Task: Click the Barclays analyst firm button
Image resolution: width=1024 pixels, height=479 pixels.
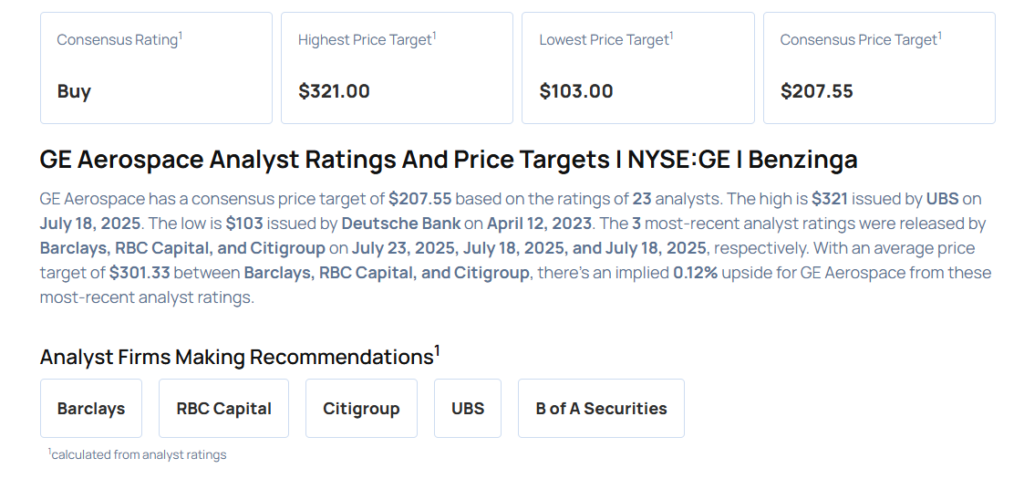Action: point(91,408)
